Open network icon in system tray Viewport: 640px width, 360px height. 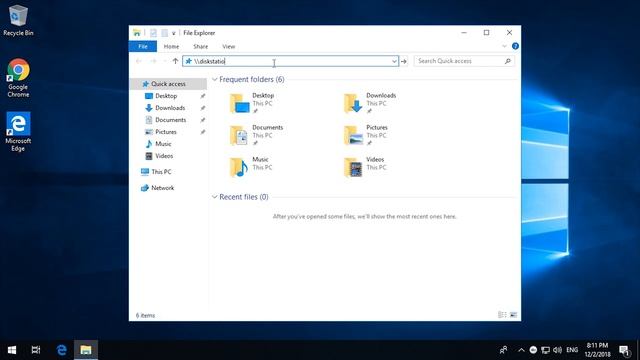545,350
